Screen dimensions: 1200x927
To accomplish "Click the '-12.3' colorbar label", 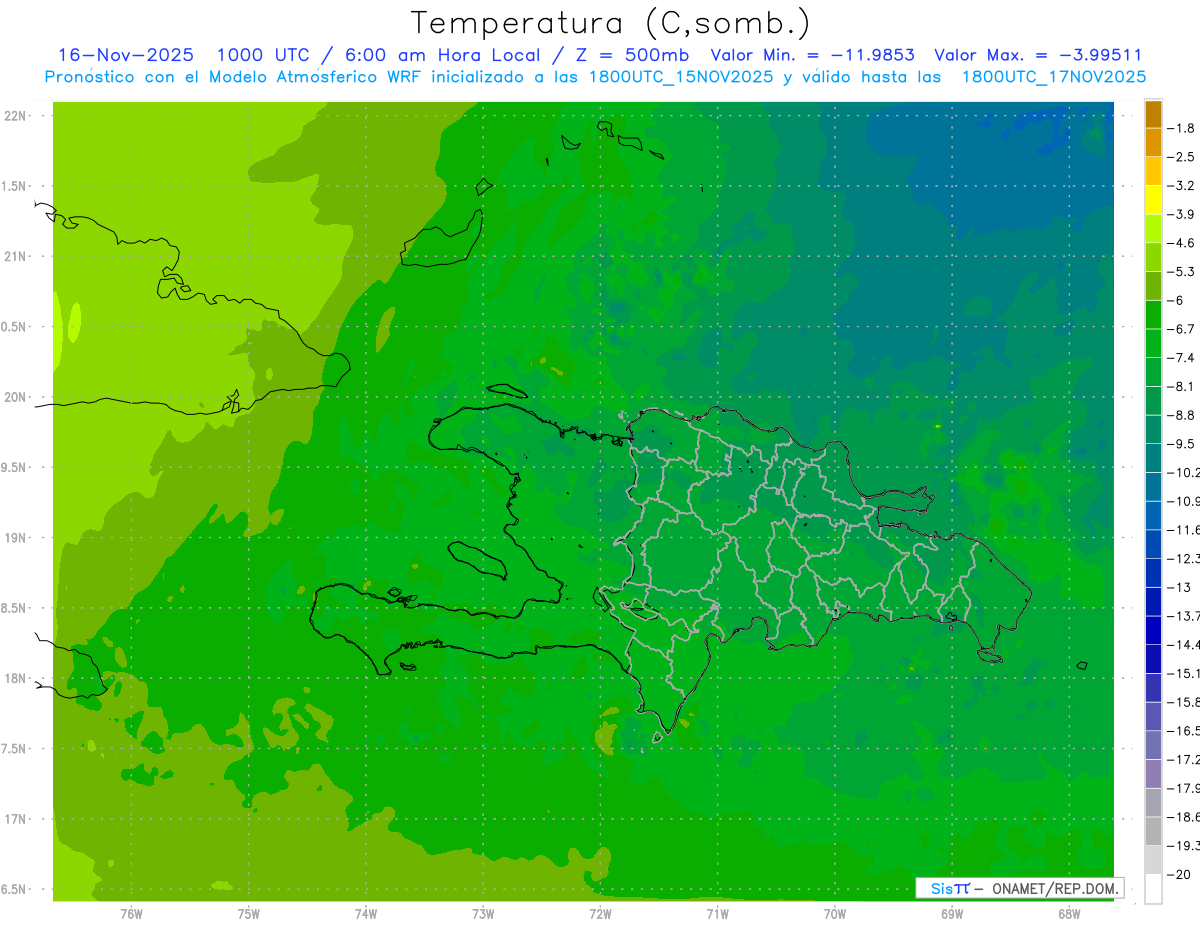I will [x=1186, y=558].
